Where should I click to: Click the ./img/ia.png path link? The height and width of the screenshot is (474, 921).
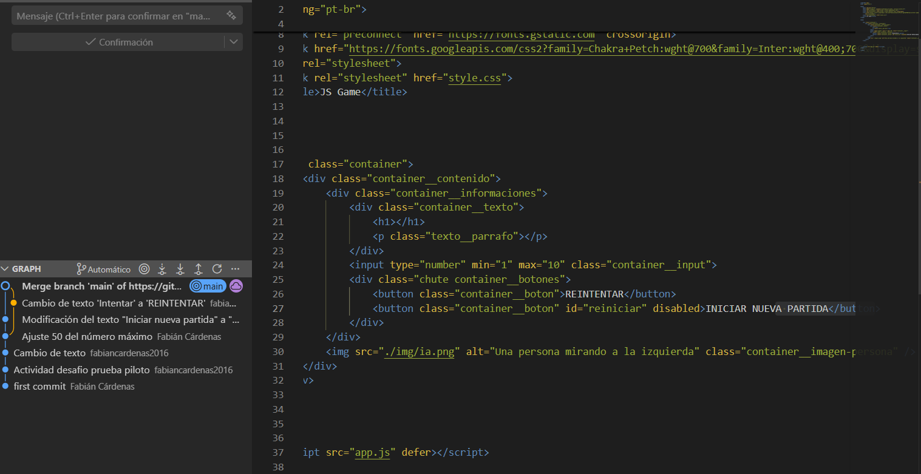pos(419,352)
